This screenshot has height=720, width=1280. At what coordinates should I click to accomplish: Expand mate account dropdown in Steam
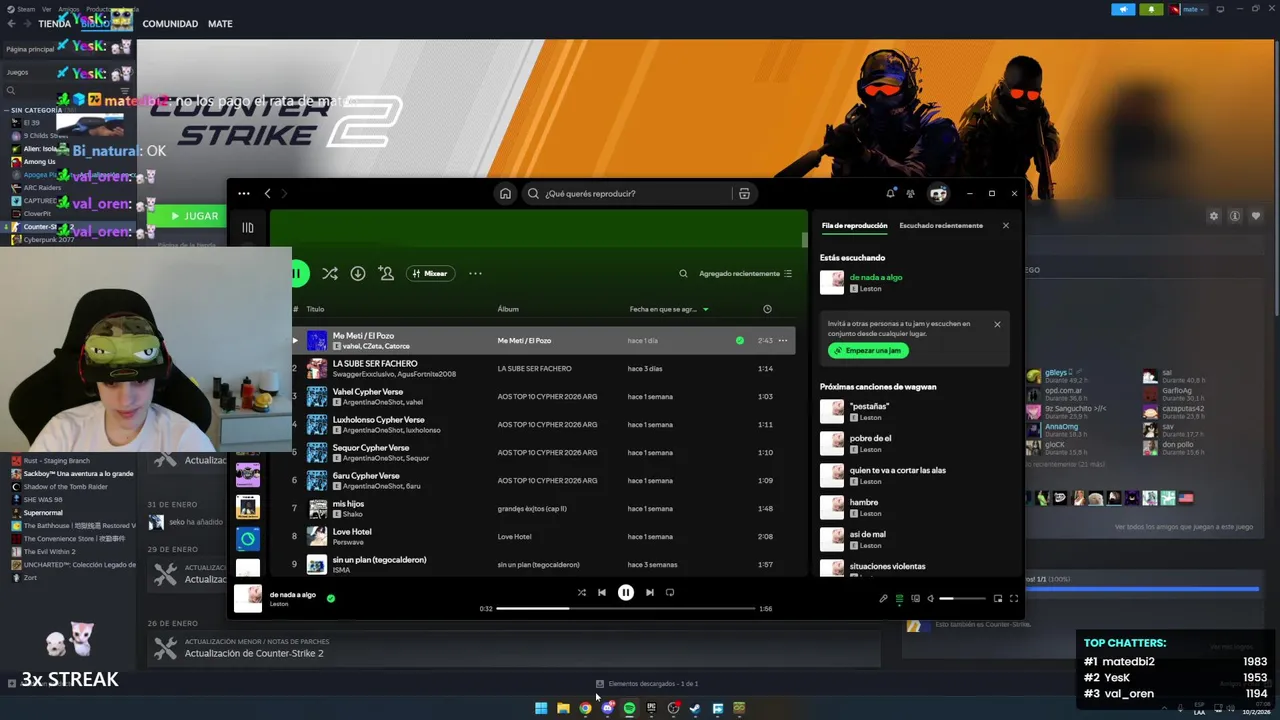[1187, 10]
